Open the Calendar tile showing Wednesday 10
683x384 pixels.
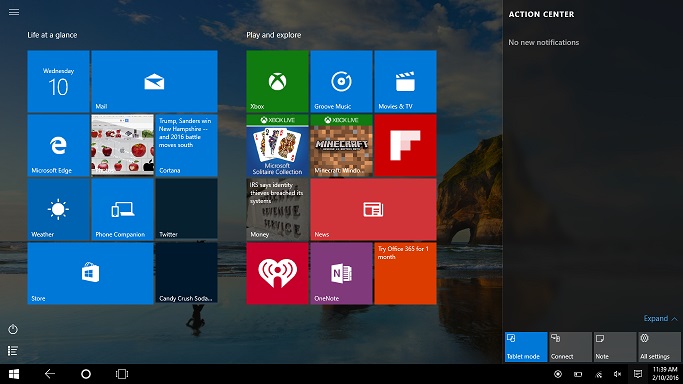click(x=58, y=81)
